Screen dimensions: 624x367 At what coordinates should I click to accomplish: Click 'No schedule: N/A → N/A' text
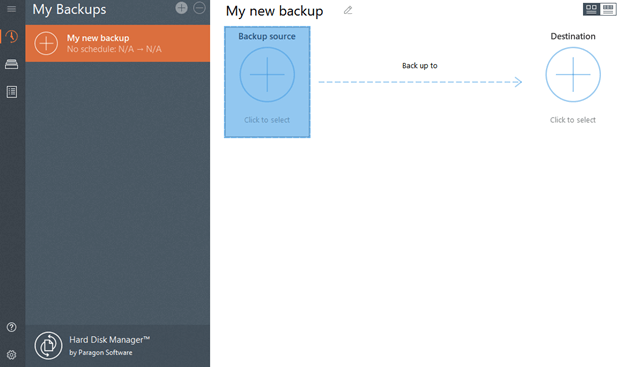[114, 49]
